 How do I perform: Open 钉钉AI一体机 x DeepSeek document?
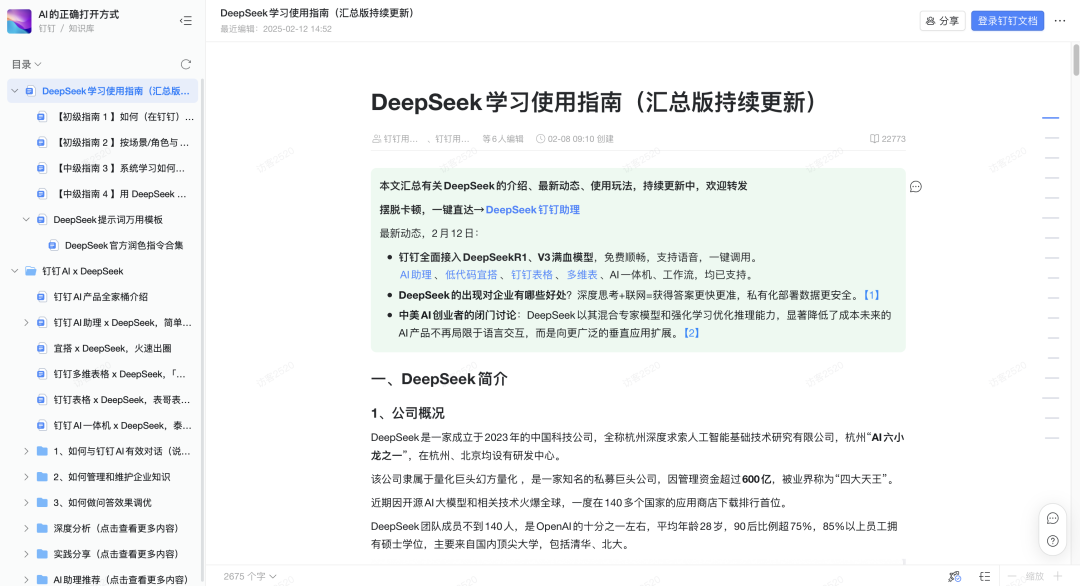coord(123,426)
